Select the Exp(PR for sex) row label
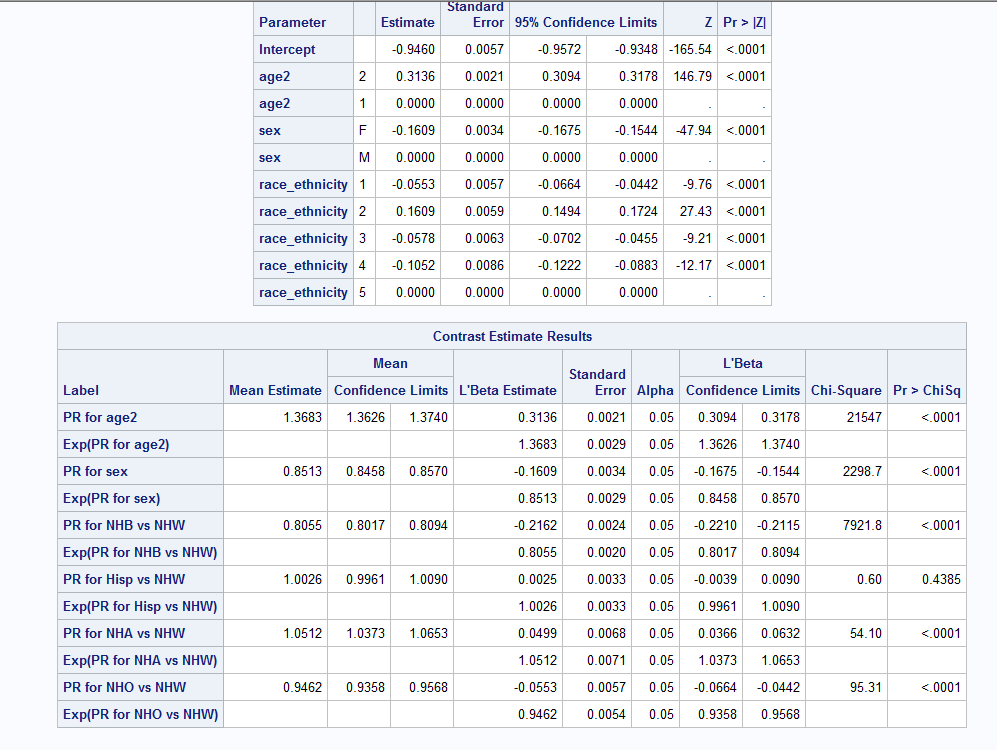997x750 pixels. point(112,498)
